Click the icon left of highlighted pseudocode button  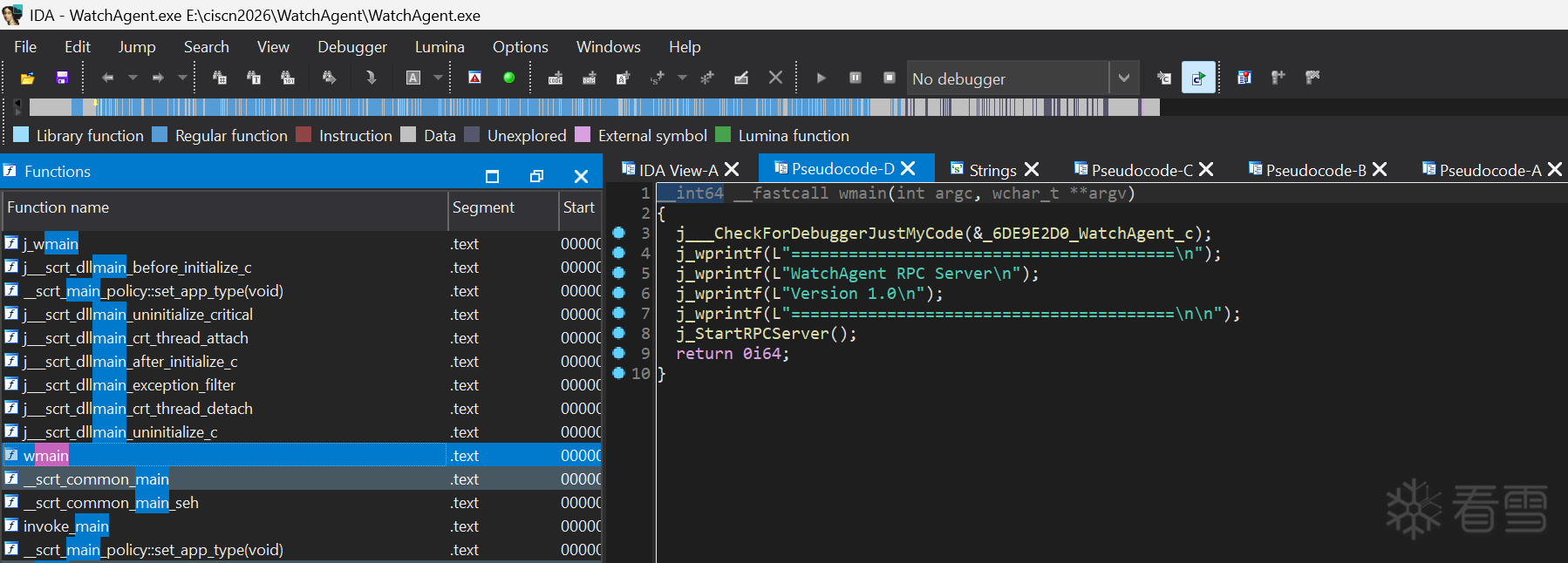click(x=1164, y=78)
